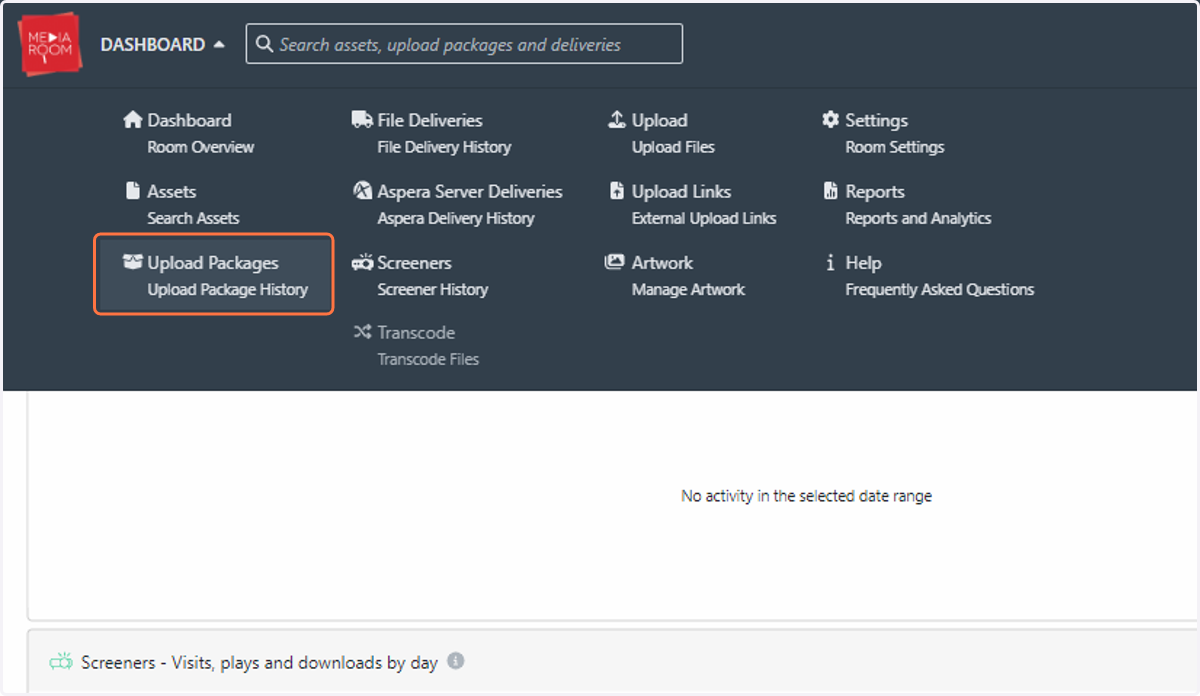This screenshot has height=696, width=1200.
Task: Select Room Overview subtitle
Action: pyautogui.click(x=201, y=147)
